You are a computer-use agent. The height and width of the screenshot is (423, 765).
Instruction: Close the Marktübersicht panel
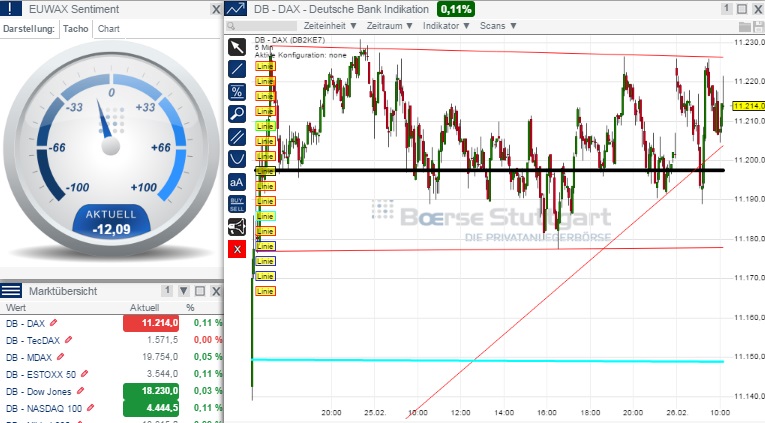(x=216, y=291)
